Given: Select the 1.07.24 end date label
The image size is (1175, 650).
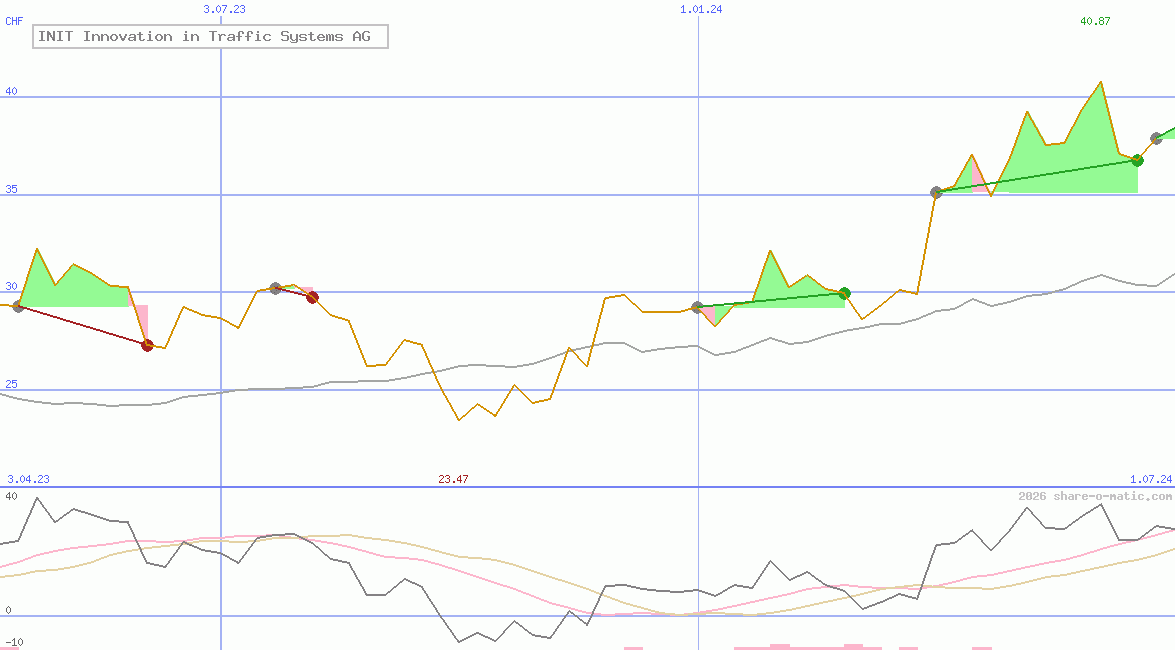Looking at the screenshot, I should [x=1150, y=480].
